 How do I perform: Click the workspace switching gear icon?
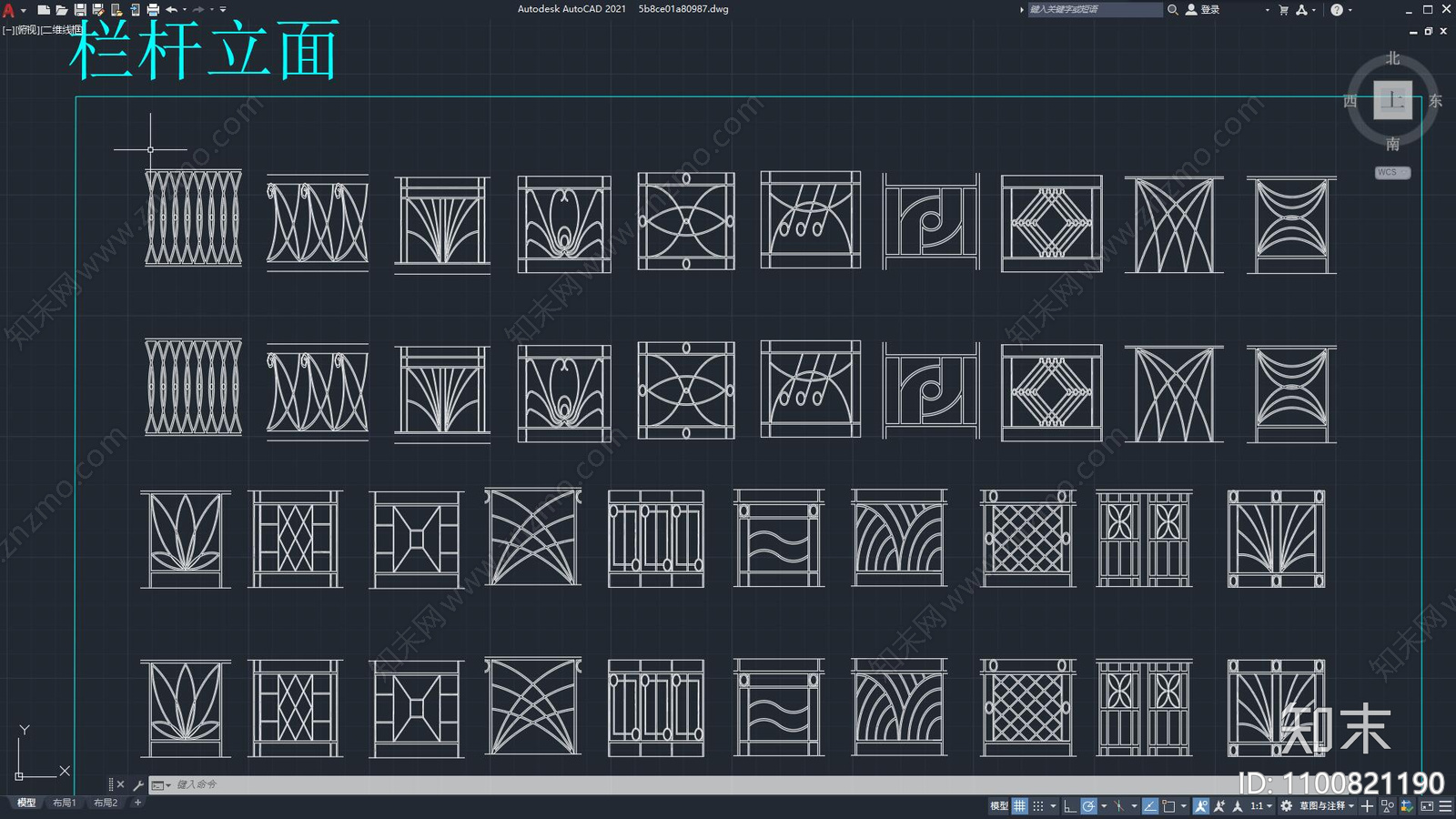pyautogui.click(x=1286, y=805)
